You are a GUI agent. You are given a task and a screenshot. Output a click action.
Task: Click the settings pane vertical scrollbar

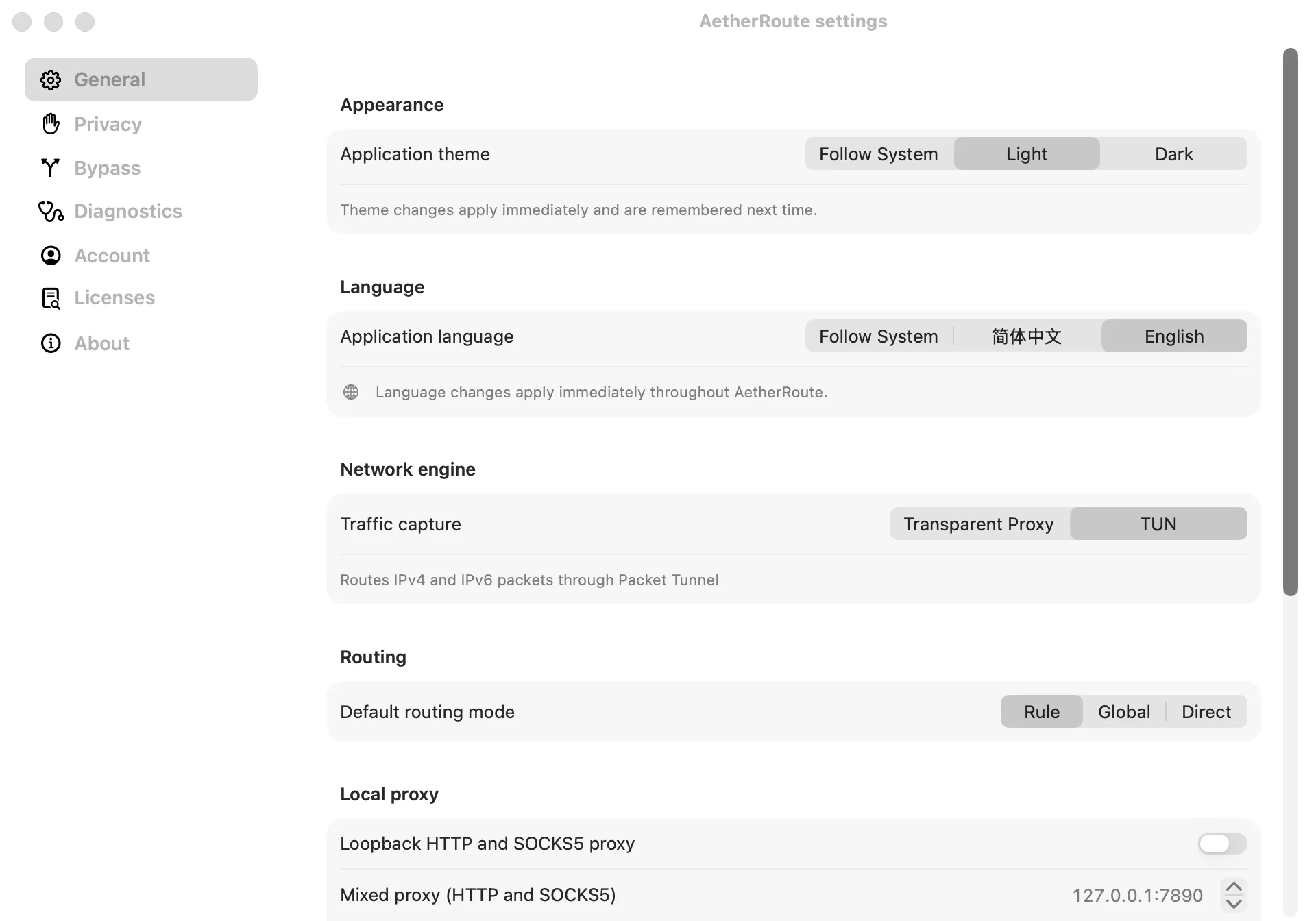1291,322
